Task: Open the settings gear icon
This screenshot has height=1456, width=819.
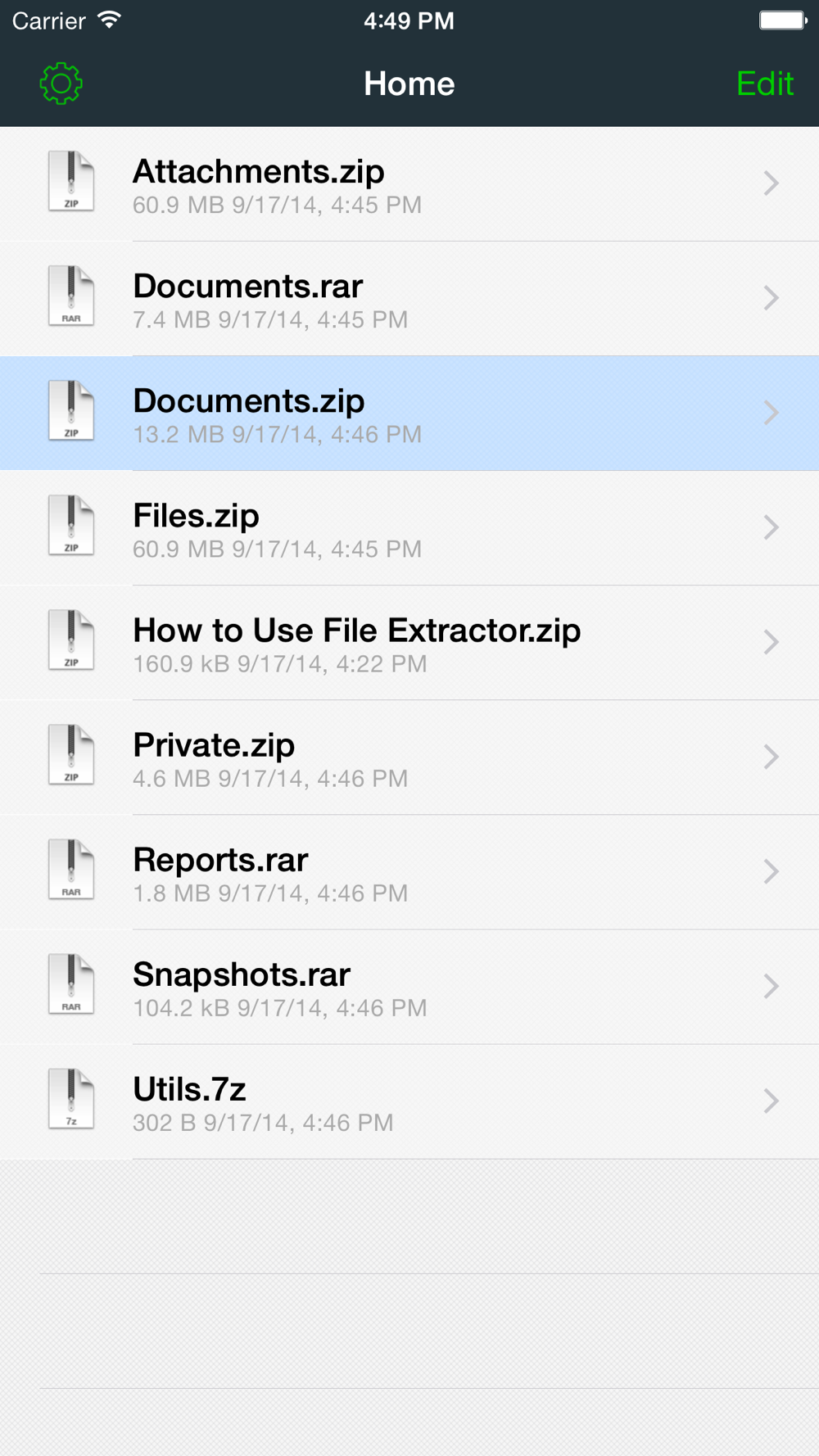Action: tap(61, 84)
